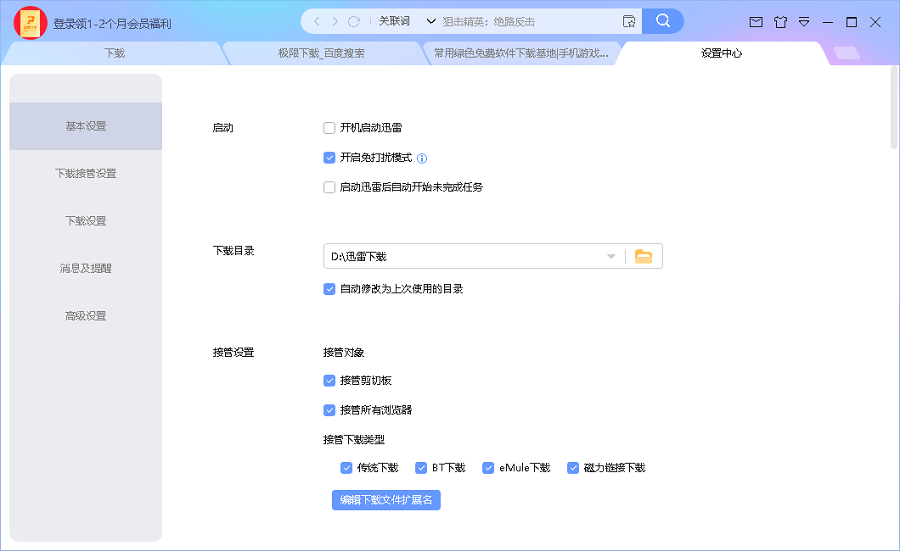
Task: Go forward with the forward arrow
Action: 335,22
